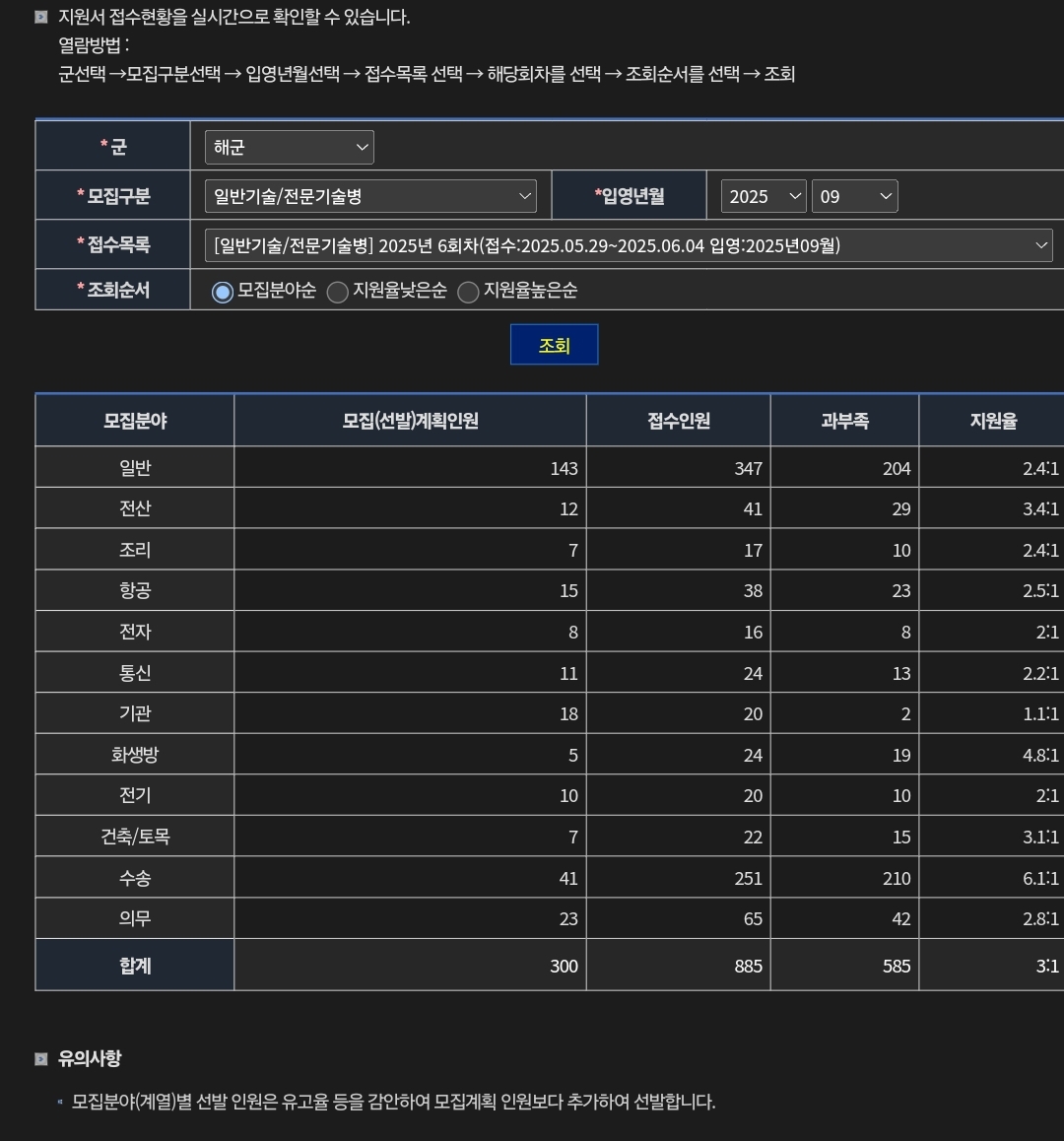Click the 모집분야 column header
1064x1141 pixels.
tap(135, 421)
